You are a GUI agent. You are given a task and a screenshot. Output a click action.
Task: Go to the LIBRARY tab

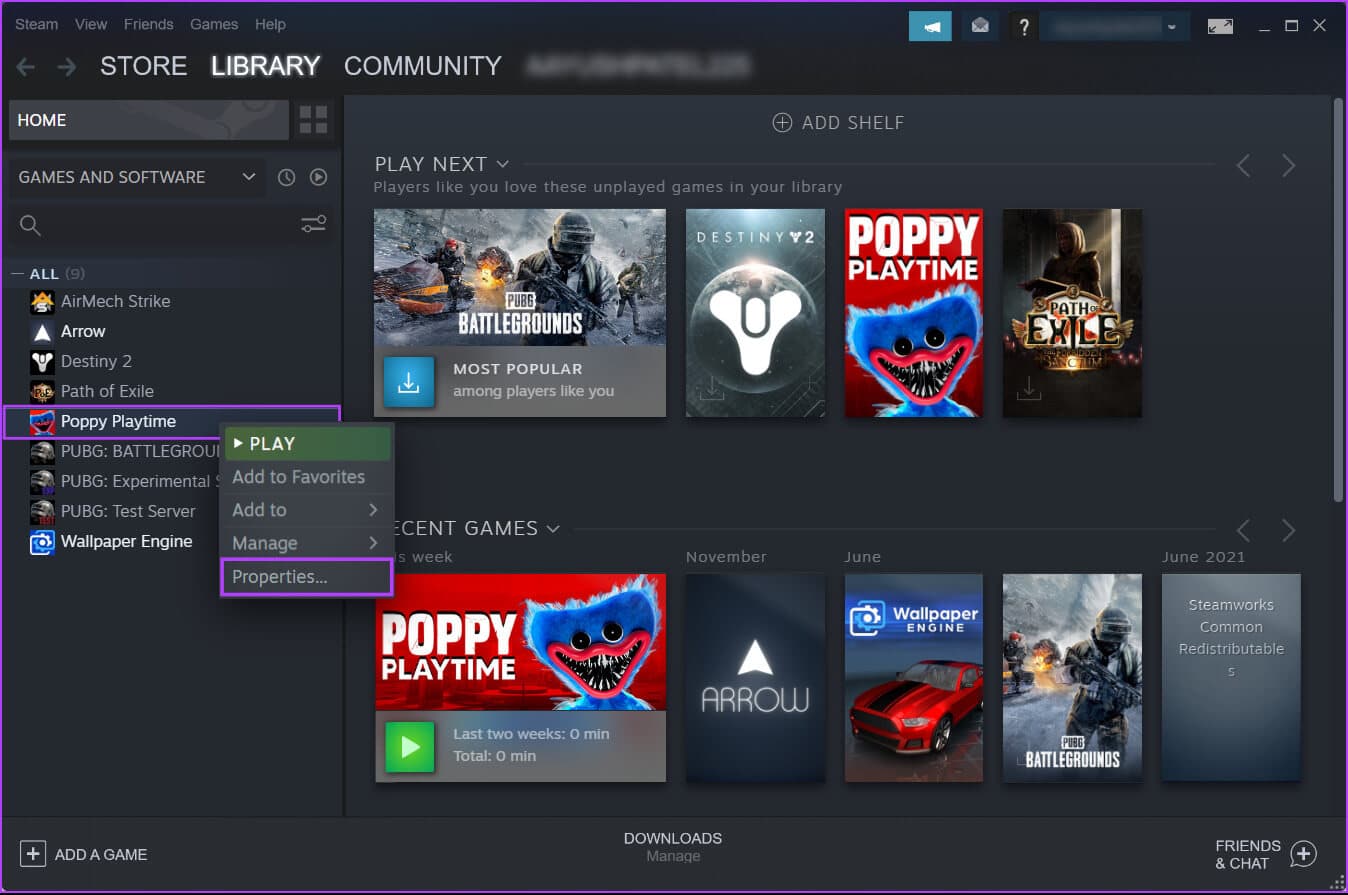tap(266, 67)
